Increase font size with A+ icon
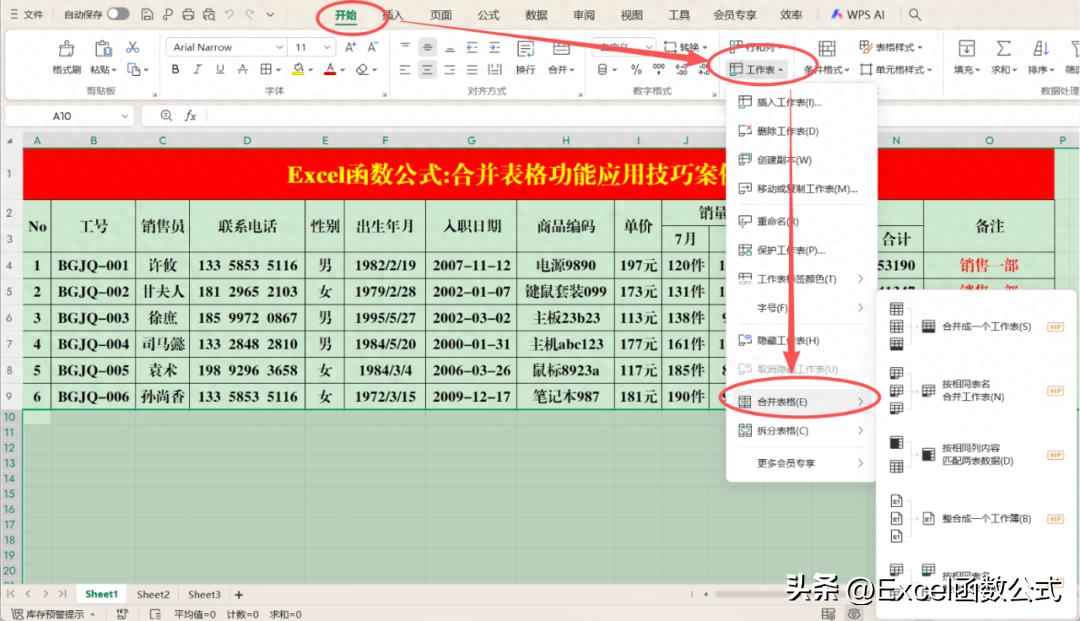This screenshot has width=1080, height=621. pyautogui.click(x=351, y=47)
